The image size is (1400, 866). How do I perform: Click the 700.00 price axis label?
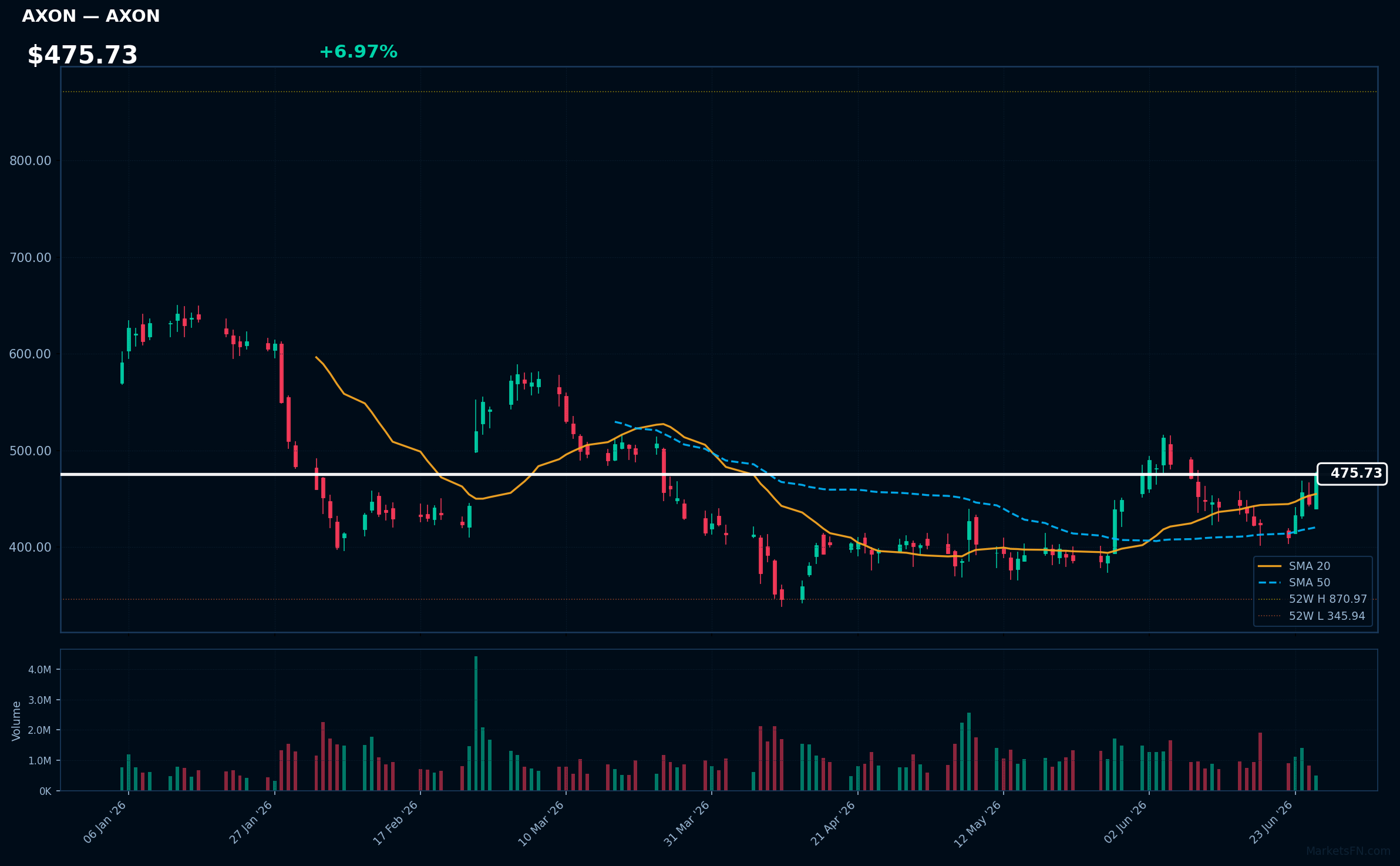click(x=31, y=257)
